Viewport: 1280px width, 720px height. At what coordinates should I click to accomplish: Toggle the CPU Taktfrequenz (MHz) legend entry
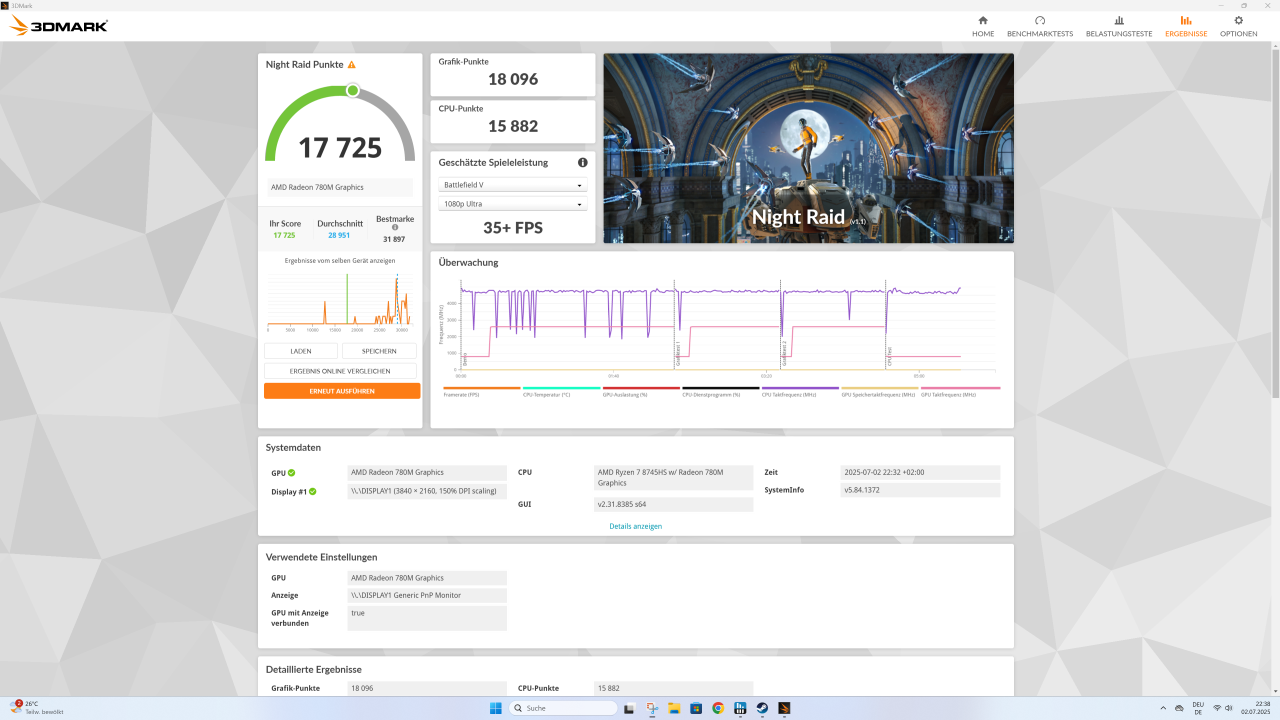tap(800, 391)
